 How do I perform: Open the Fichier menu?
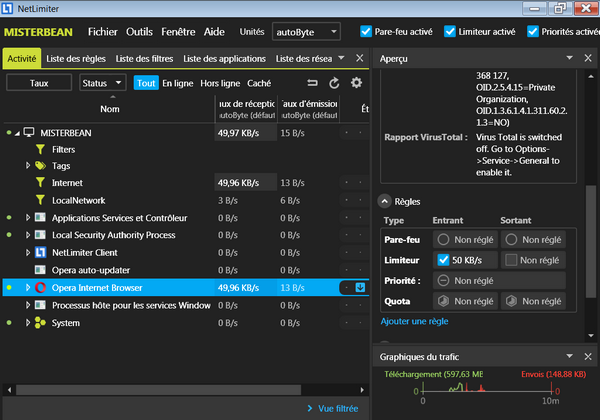coord(103,32)
